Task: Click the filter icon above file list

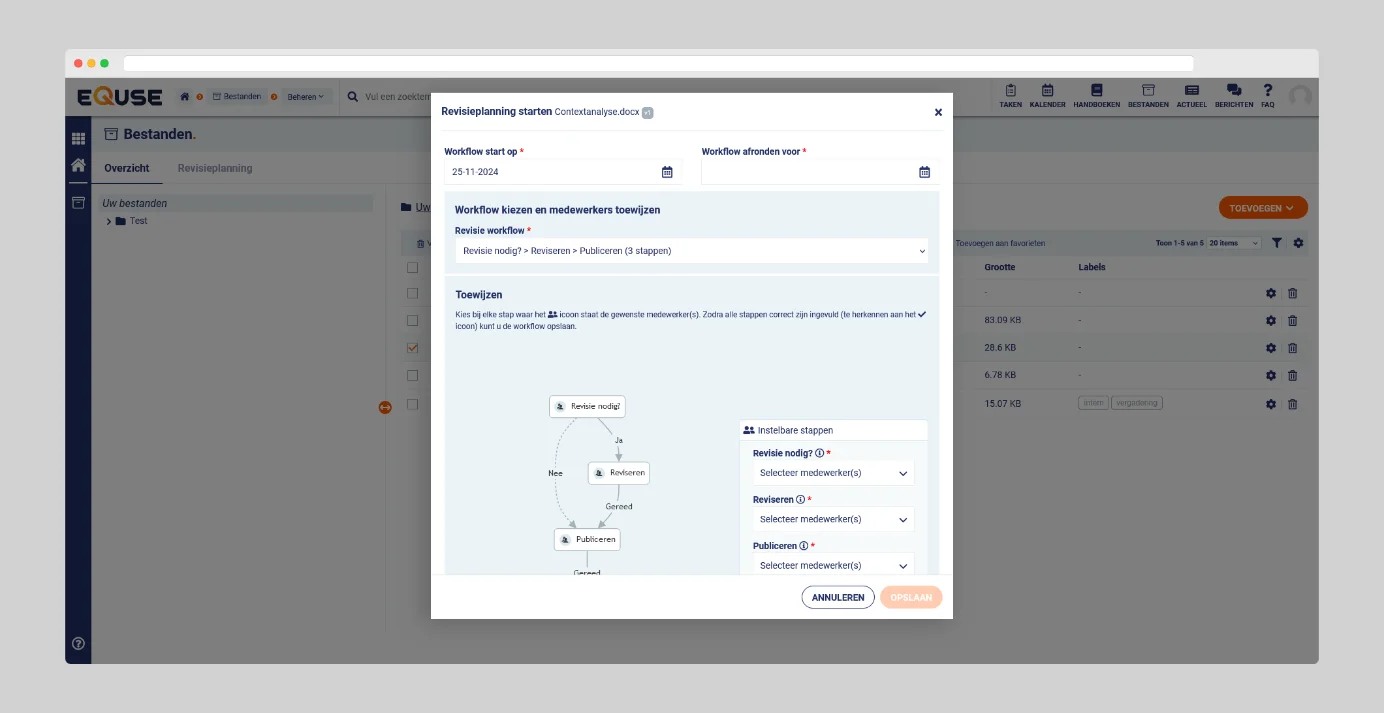Action: pos(1277,243)
